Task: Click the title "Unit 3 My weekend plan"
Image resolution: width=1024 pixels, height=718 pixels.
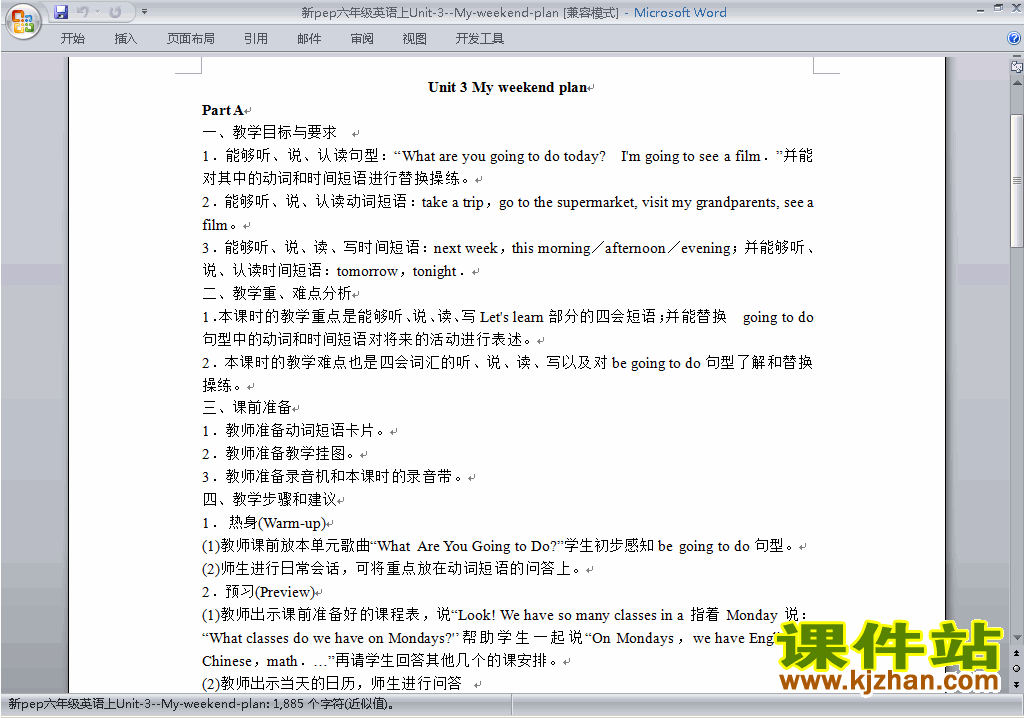Action: (507, 87)
